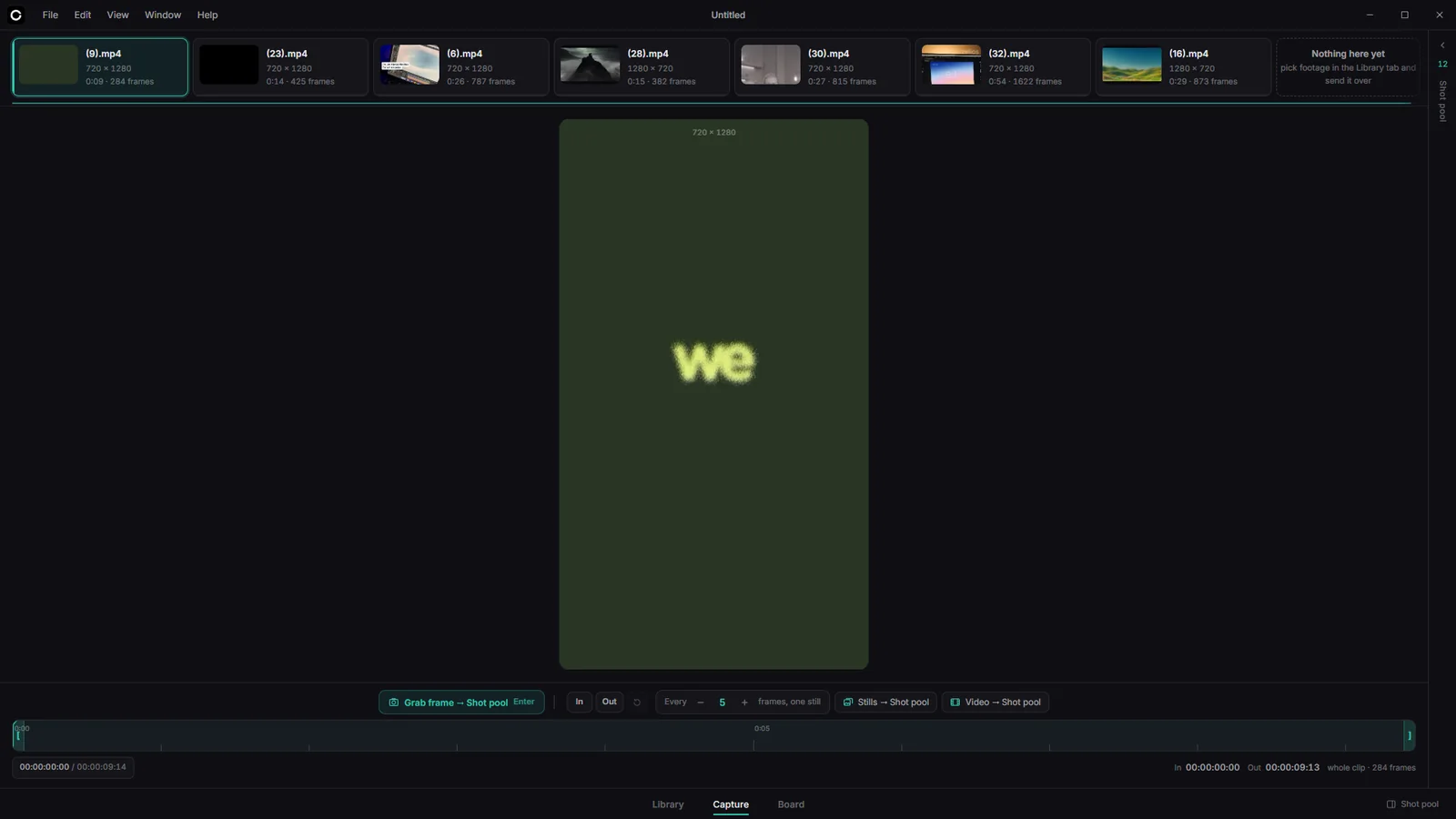Select the (9).mp4 clip card
This screenshot has width=1456, height=819.
(100, 67)
